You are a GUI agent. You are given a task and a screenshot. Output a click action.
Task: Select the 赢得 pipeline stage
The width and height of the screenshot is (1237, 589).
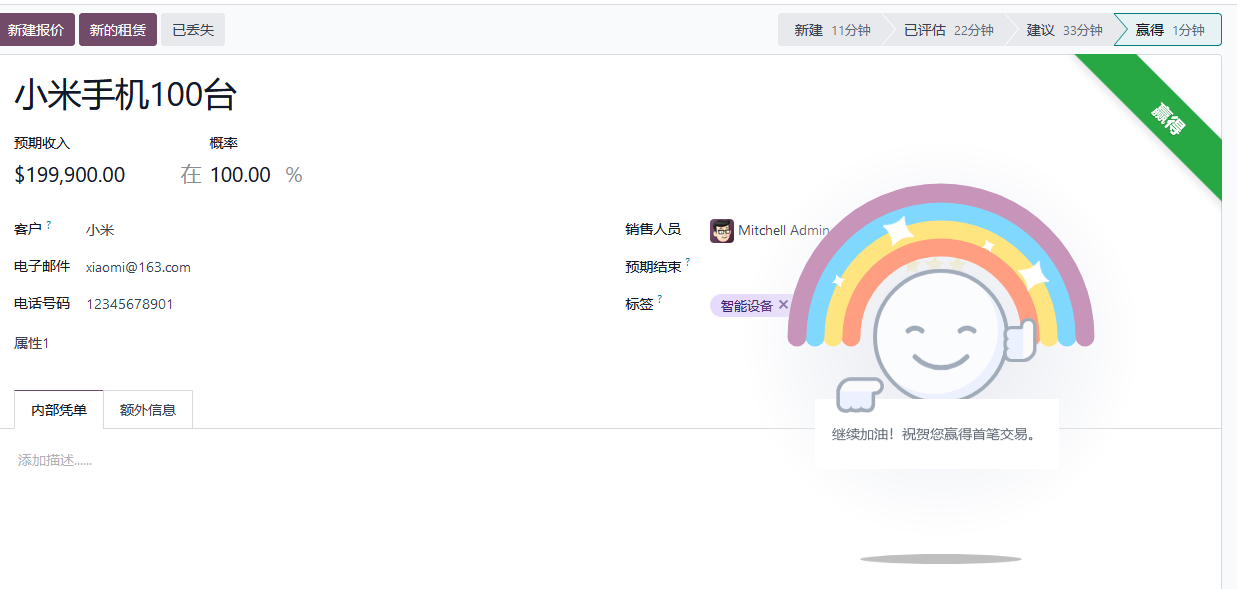coord(1169,30)
